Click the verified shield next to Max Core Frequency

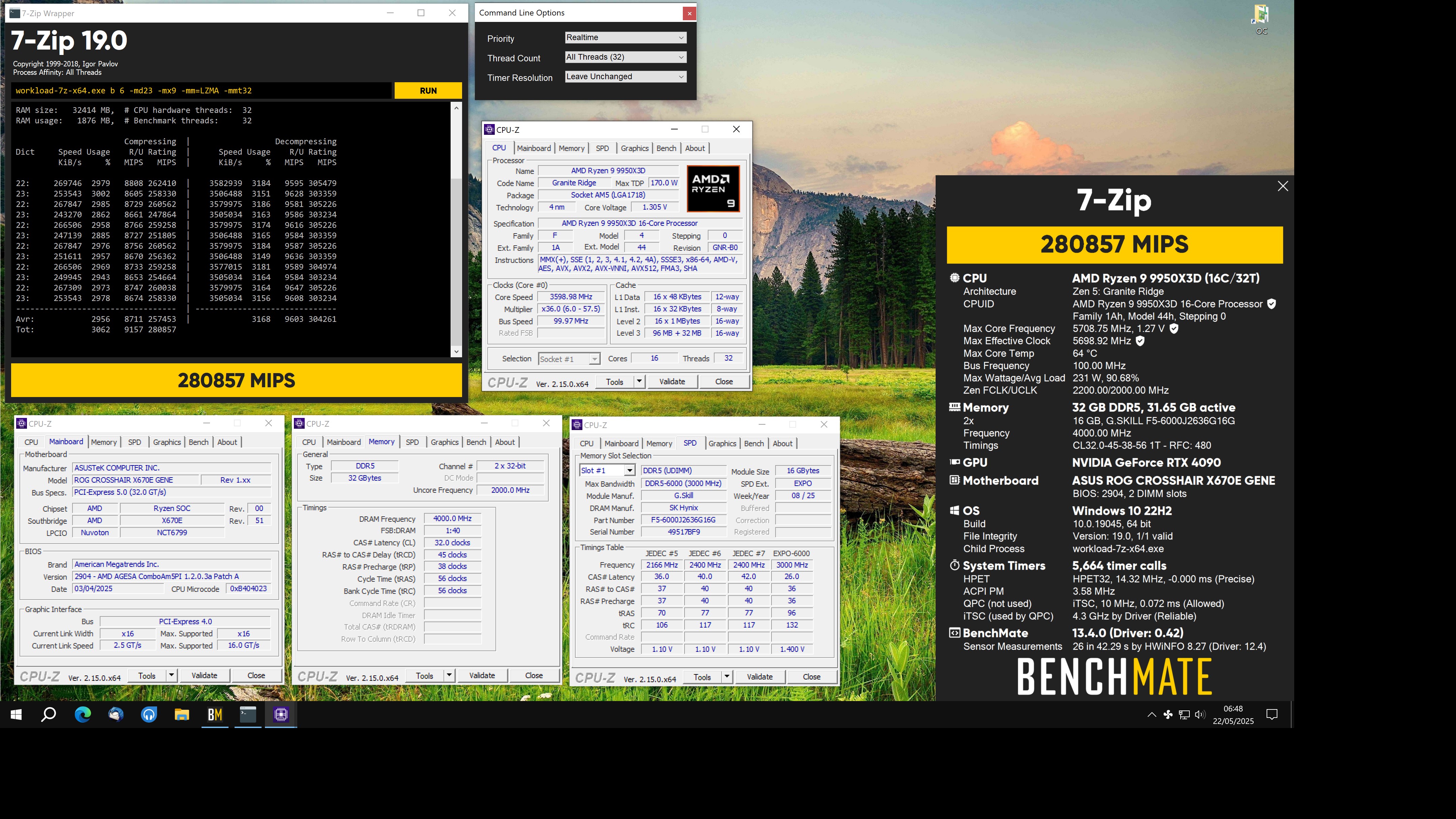point(1174,328)
